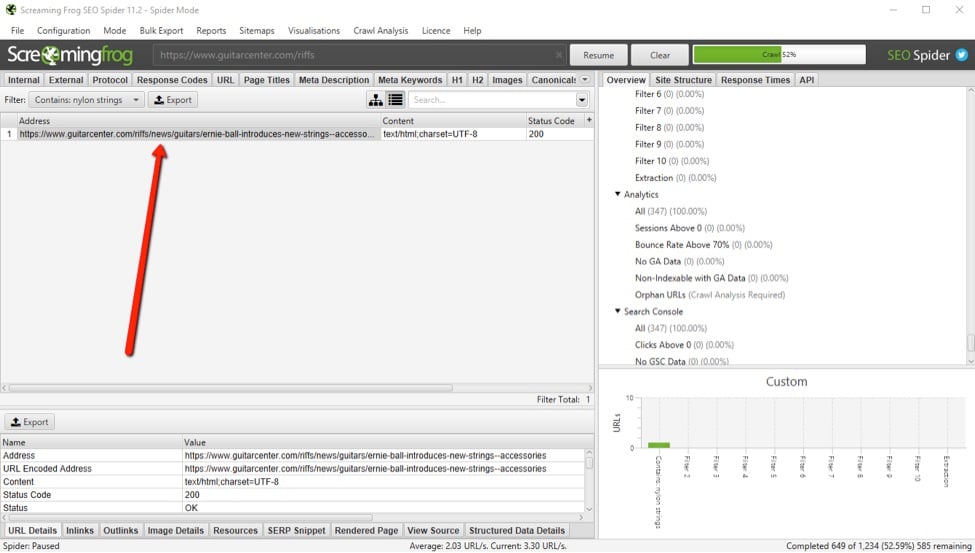Click the plus icon to add columns

[x=589, y=120]
